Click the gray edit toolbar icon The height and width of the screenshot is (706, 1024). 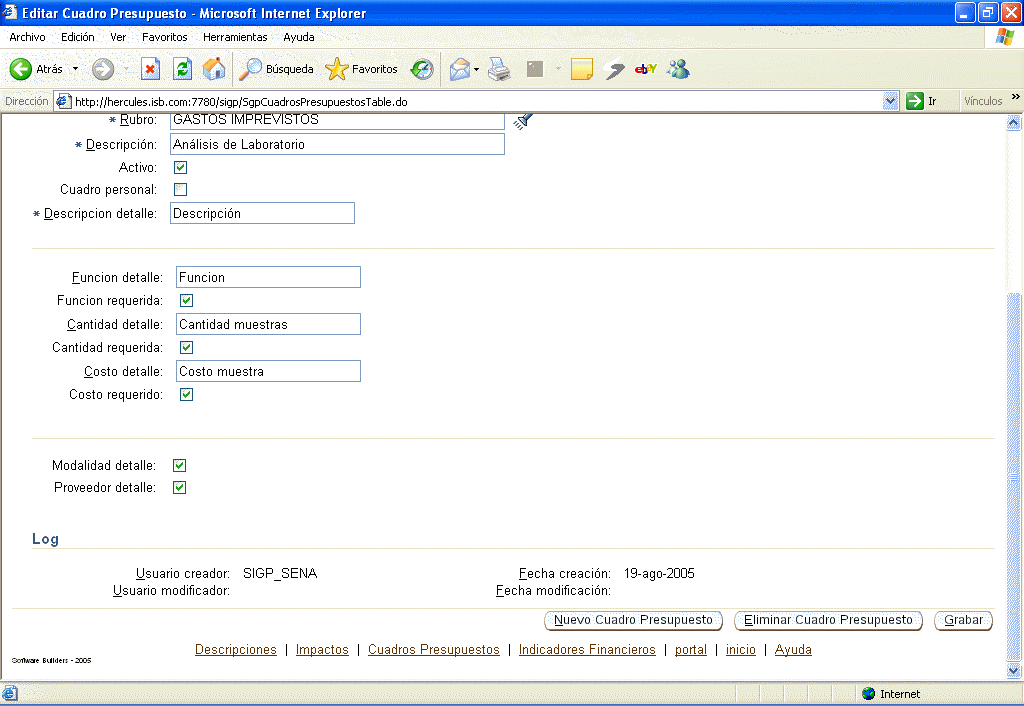pyautogui.click(x=535, y=69)
